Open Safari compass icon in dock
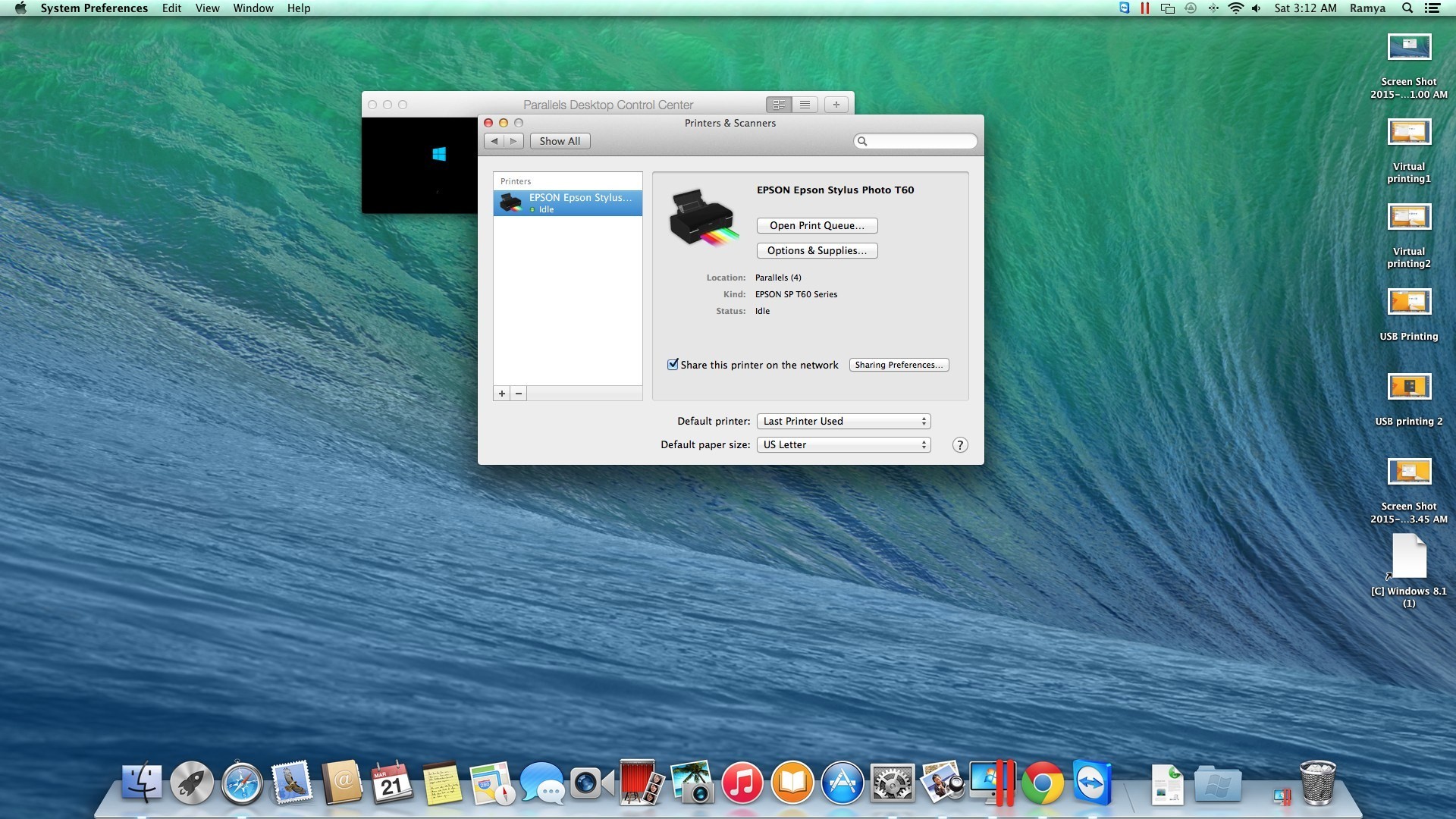The height and width of the screenshot is (819, 1456). coord(242,783)
